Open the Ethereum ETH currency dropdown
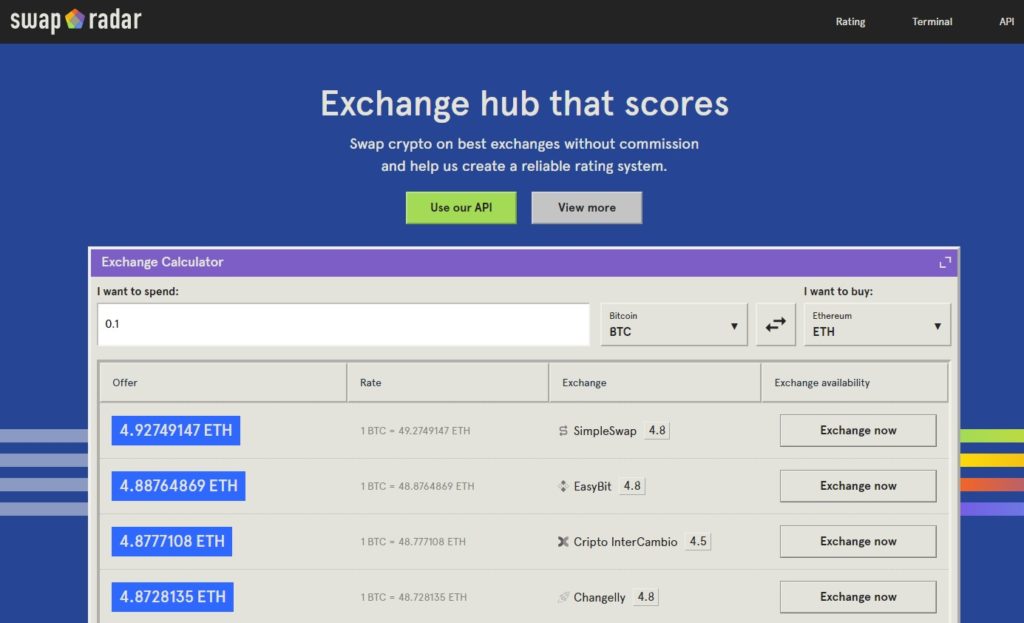The height and width of the screenshot is (623, 1024). tap(877, 325)
